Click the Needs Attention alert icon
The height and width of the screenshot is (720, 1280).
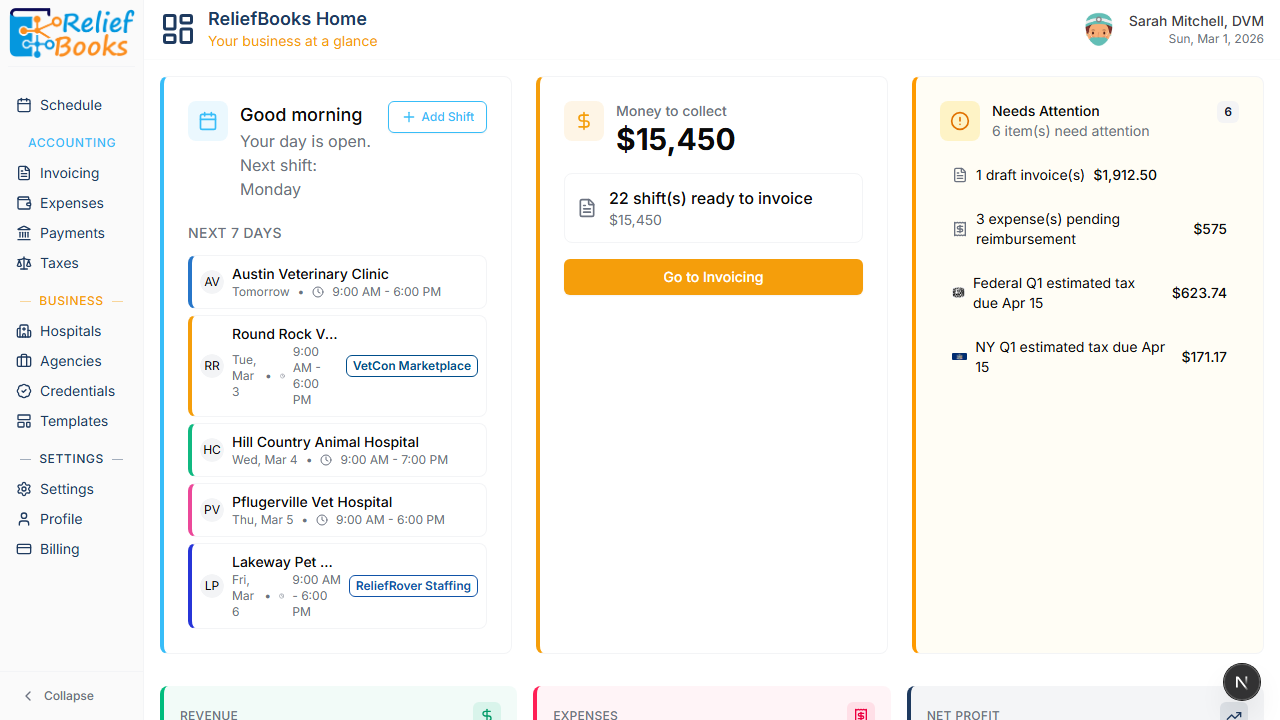pyautogui.click(x=960, y=121)
